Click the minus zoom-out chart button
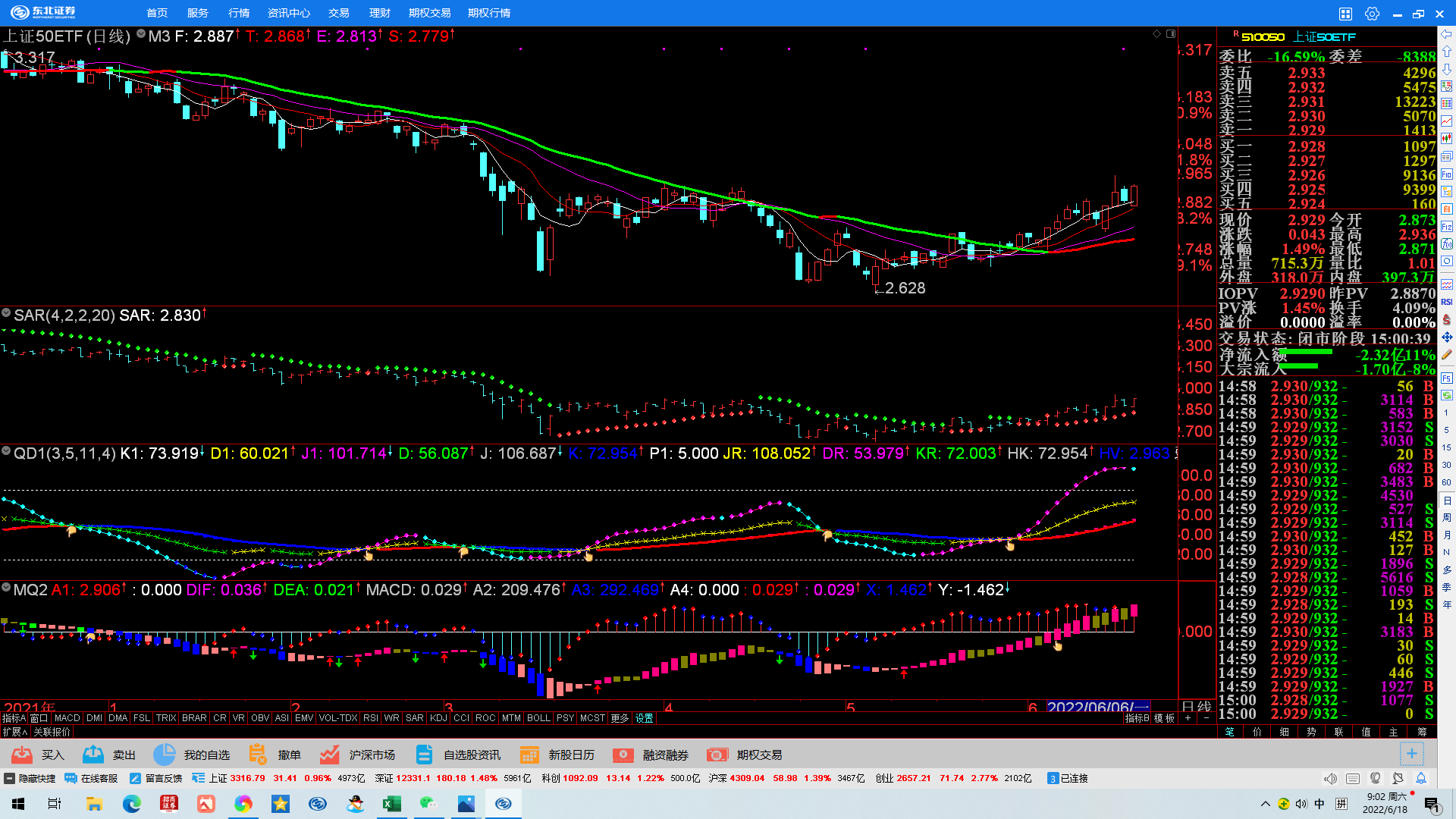Viewport: 1456px width, 819px height. pos(1206,718)
